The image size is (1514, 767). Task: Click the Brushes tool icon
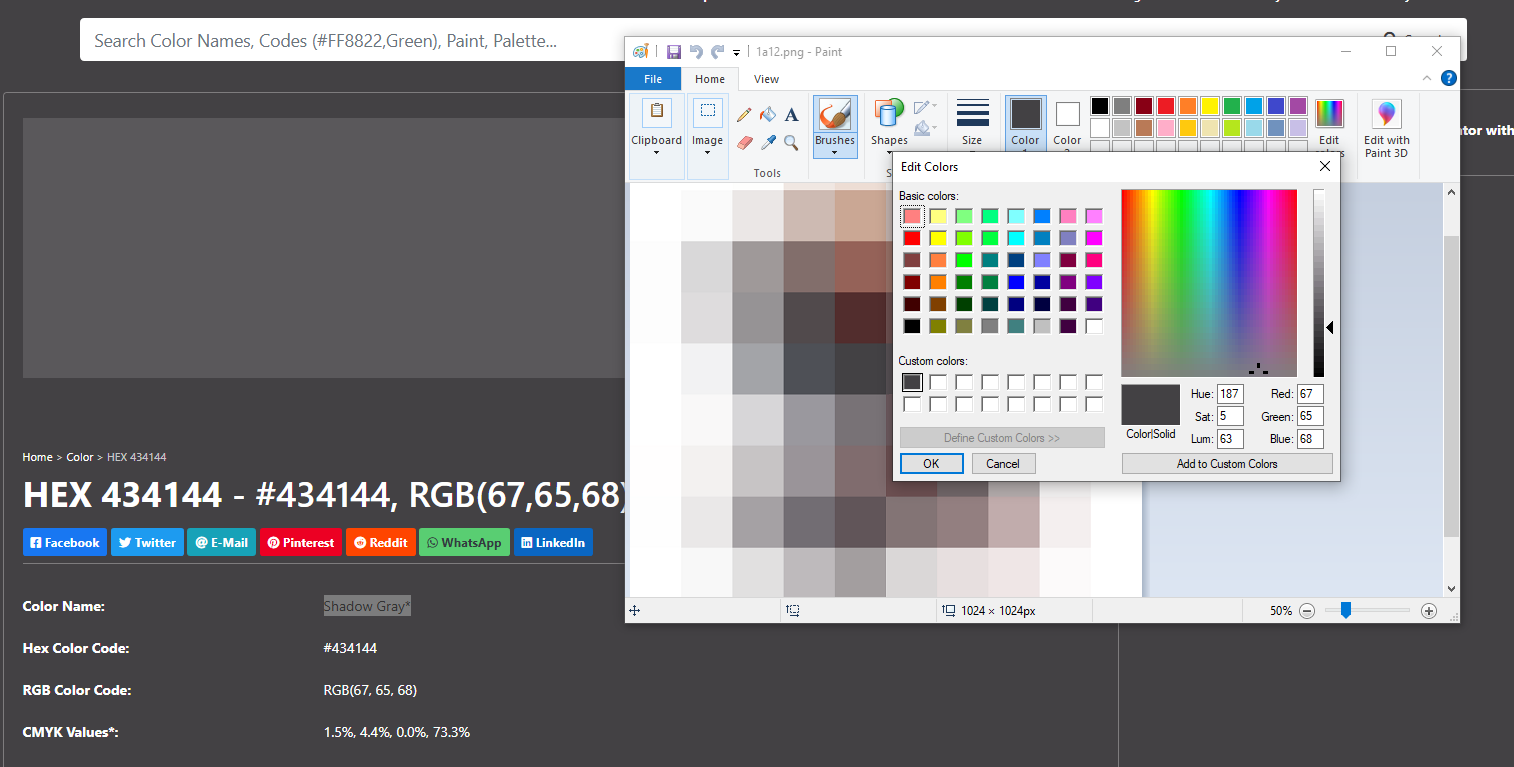coord(834,114)
